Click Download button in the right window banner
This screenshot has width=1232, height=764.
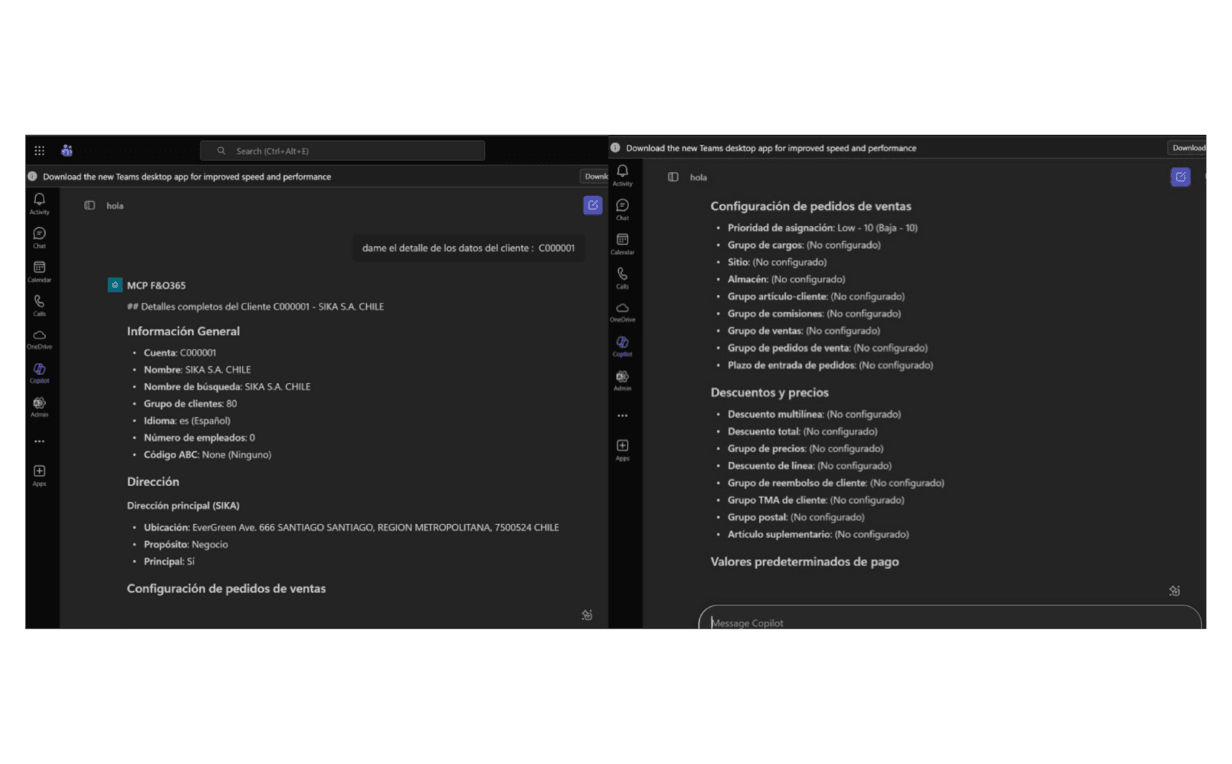(x=1187, y=148)
